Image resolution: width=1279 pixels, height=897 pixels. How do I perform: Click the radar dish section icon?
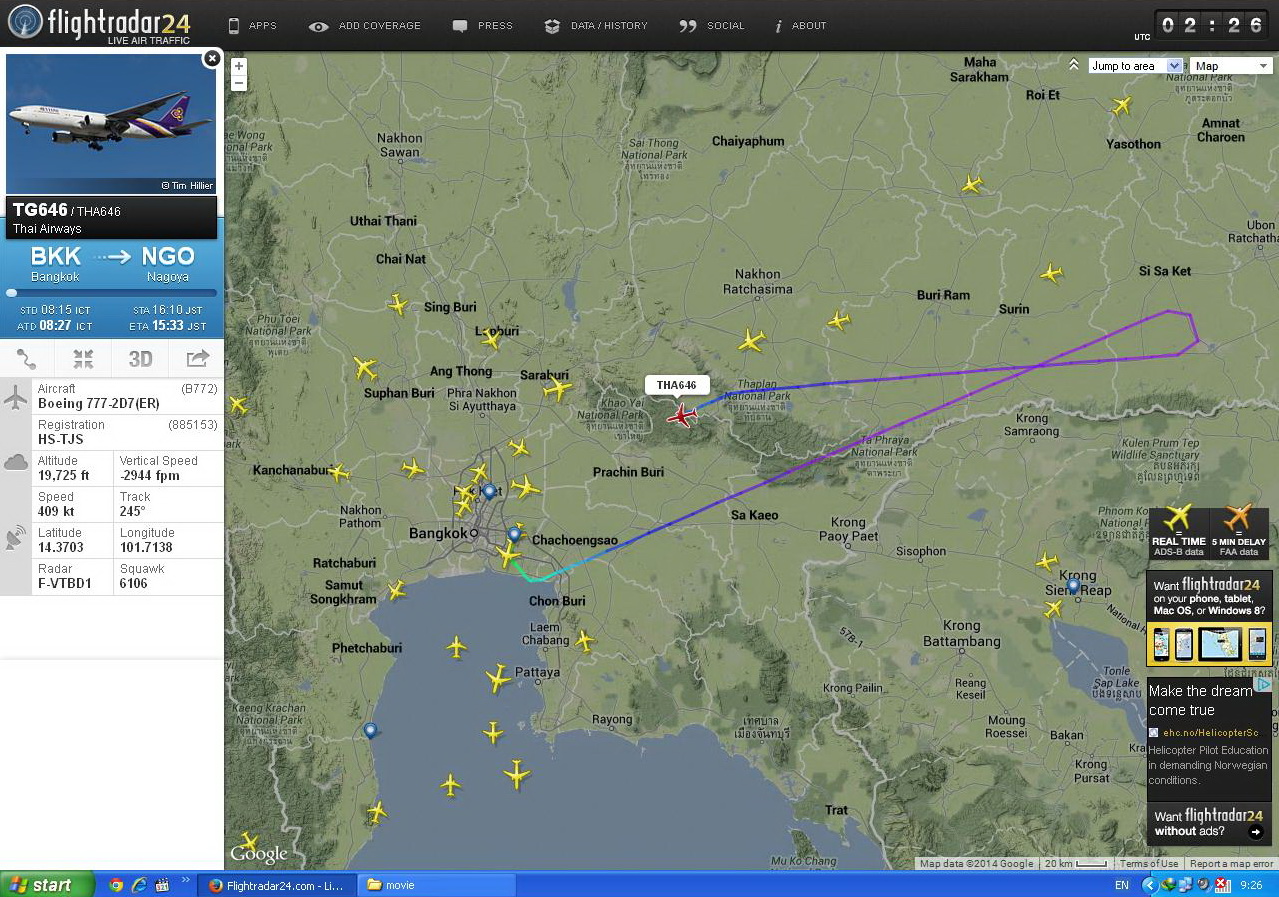15,538
